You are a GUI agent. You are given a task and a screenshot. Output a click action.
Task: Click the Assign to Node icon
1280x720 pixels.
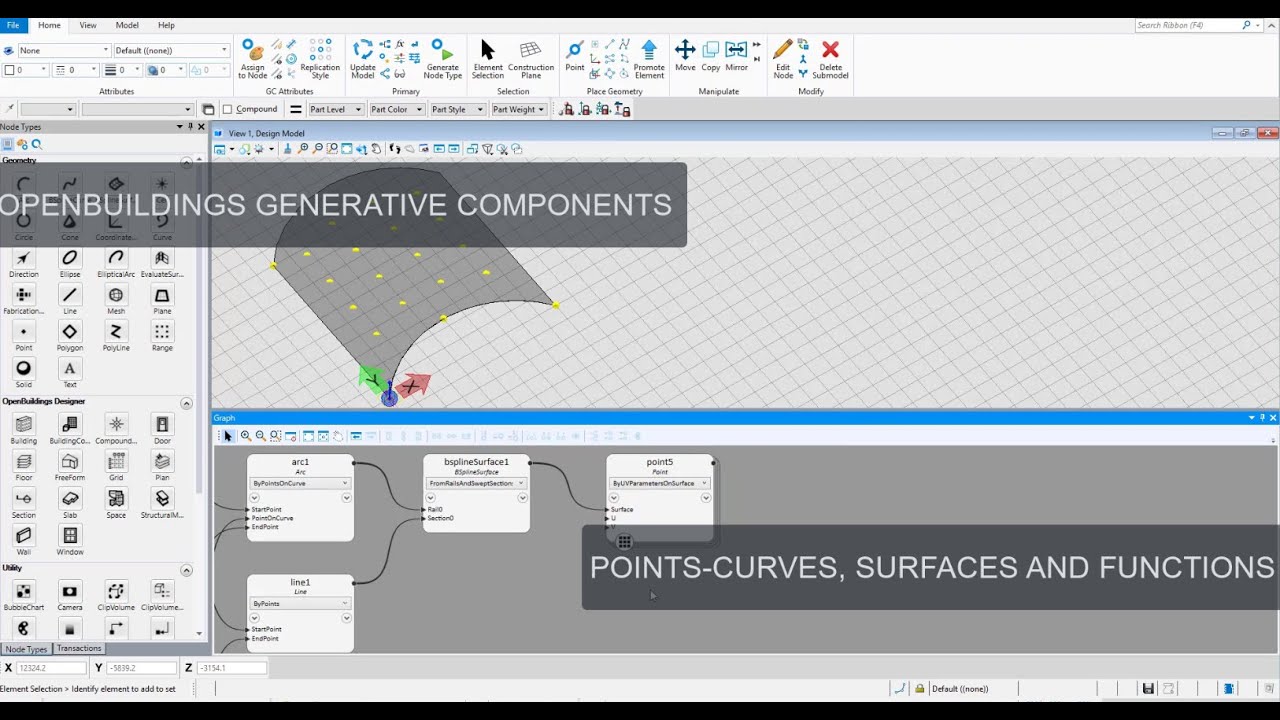[252, 50]
